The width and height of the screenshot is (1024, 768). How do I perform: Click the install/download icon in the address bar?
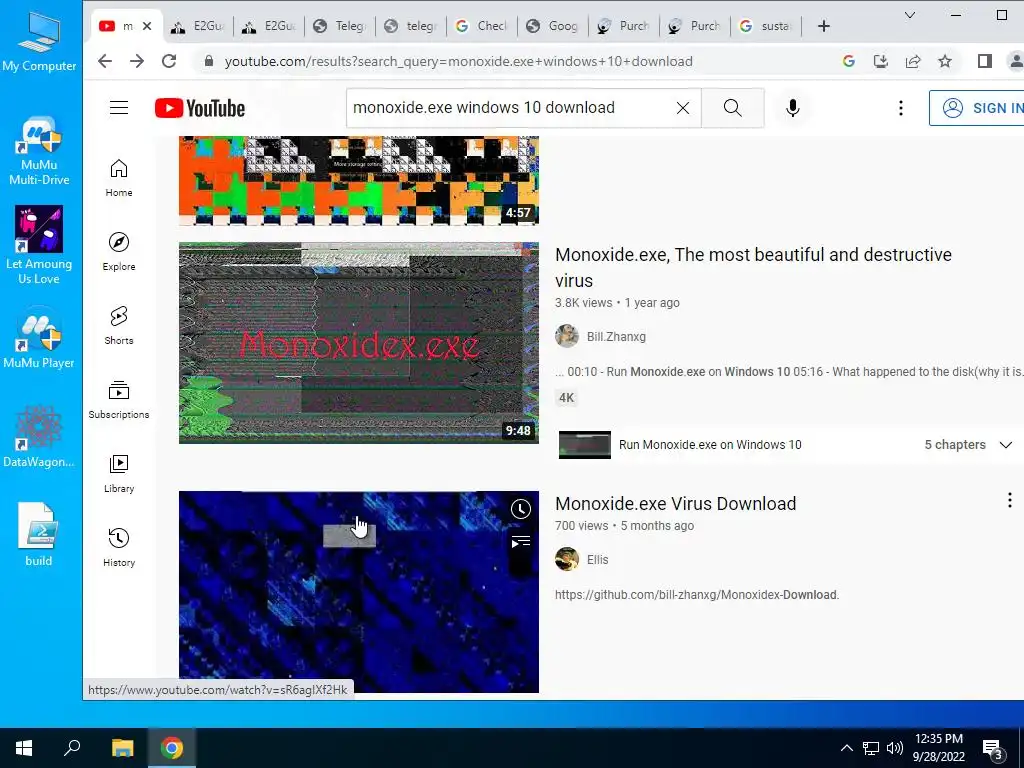[881, 61]
